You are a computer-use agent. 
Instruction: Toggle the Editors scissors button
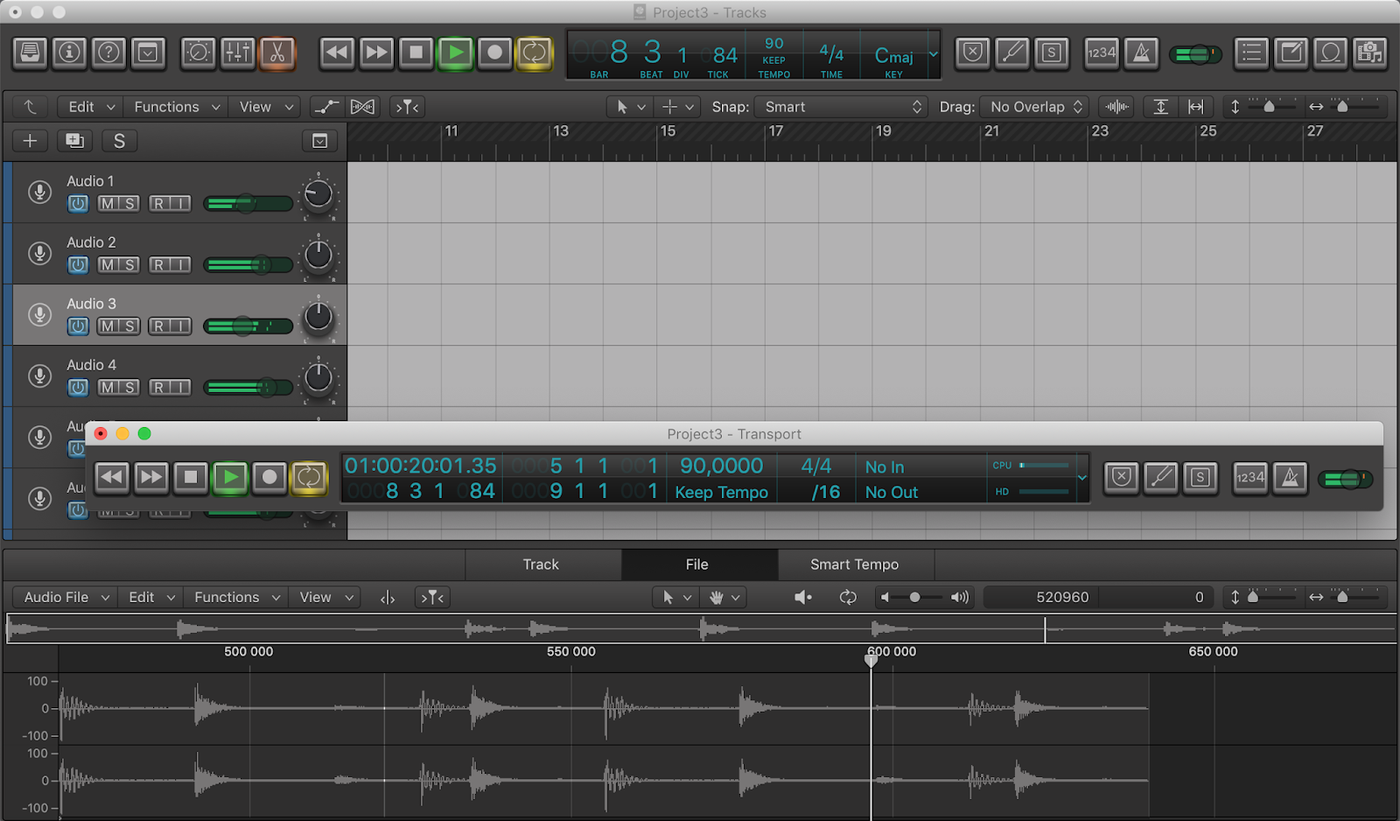point(277,52)
